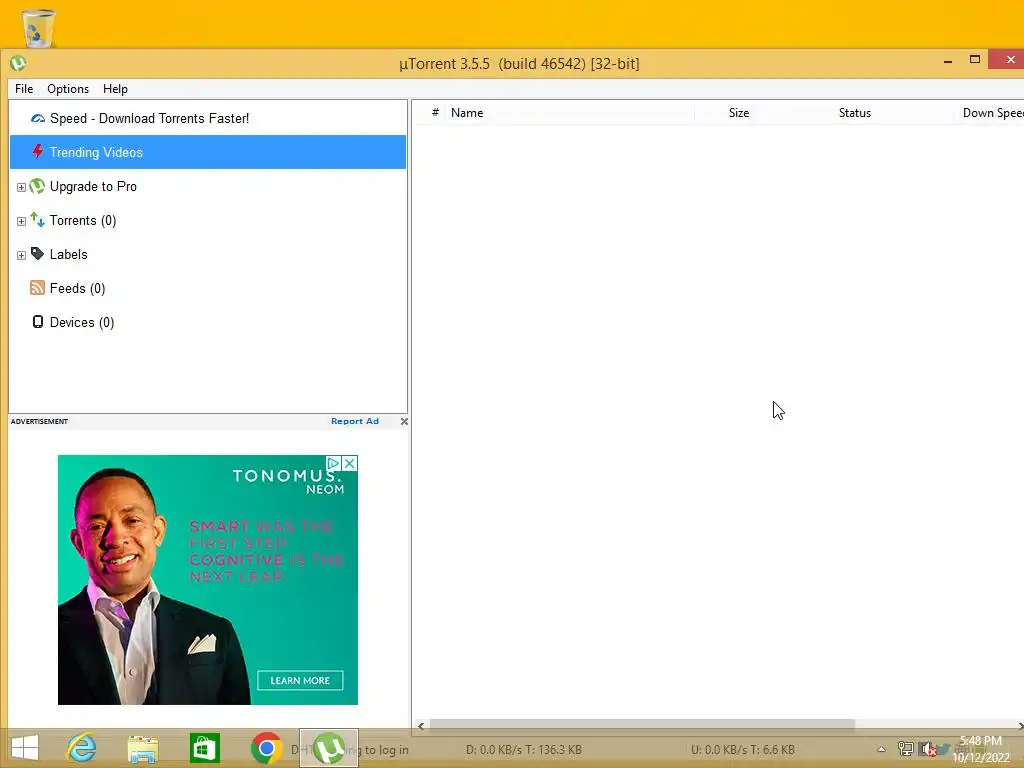This screenshot has height=768, width=1024.
Task: Click the uTorrent logo beside Upgrade to Pro
Action: pos(37,186)
